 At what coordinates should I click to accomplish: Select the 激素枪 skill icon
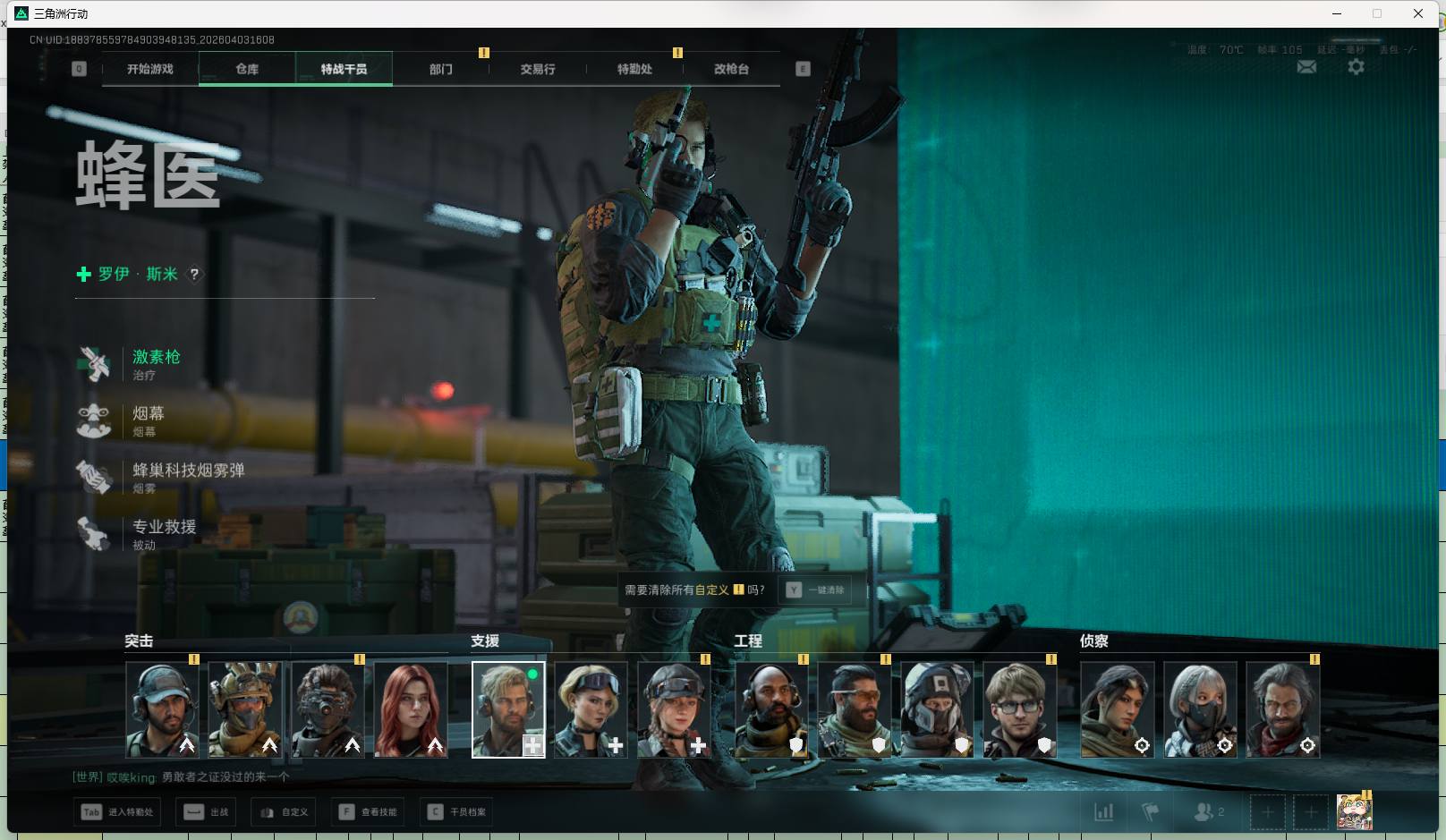tap(94, 364)
